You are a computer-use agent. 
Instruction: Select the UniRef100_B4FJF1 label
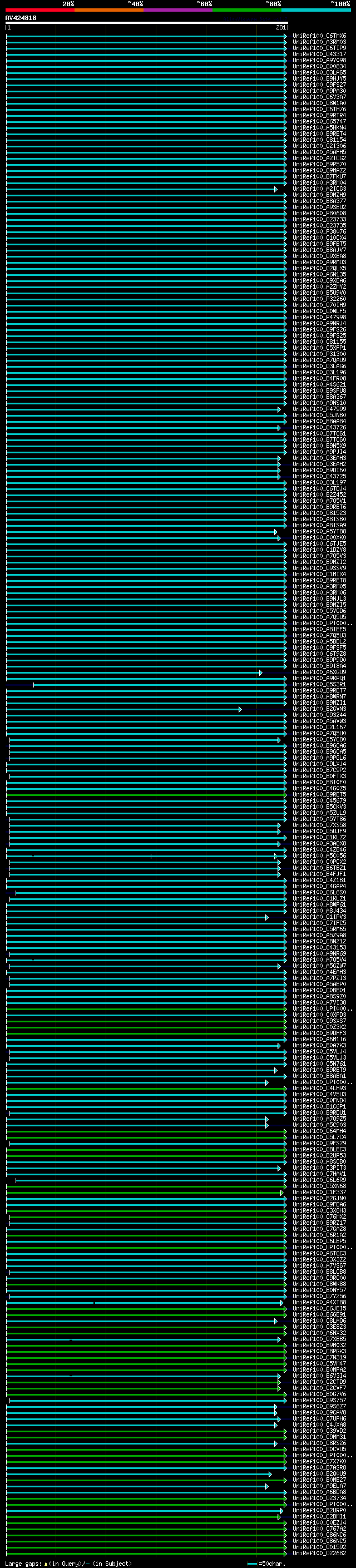tap(319, 874)
